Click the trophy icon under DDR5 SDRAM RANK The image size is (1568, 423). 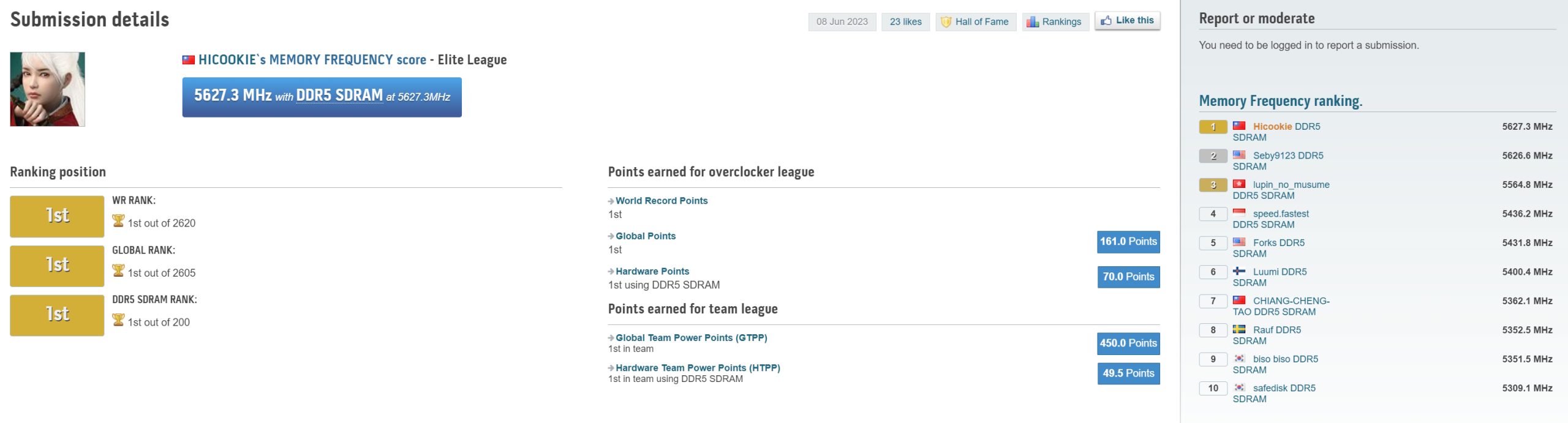tap(118, 320)
